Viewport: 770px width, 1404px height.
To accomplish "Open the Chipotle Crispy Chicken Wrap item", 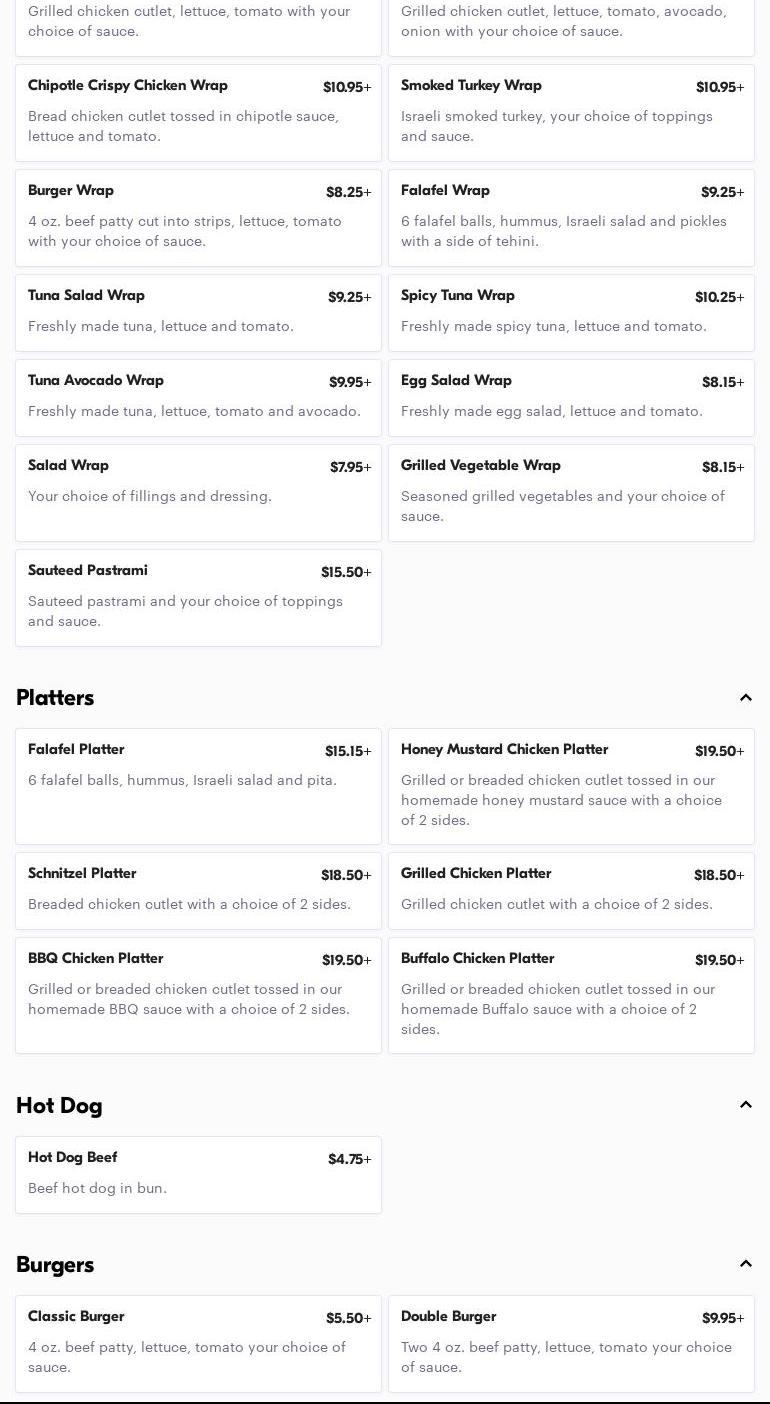I will click(x=198, y=113).
